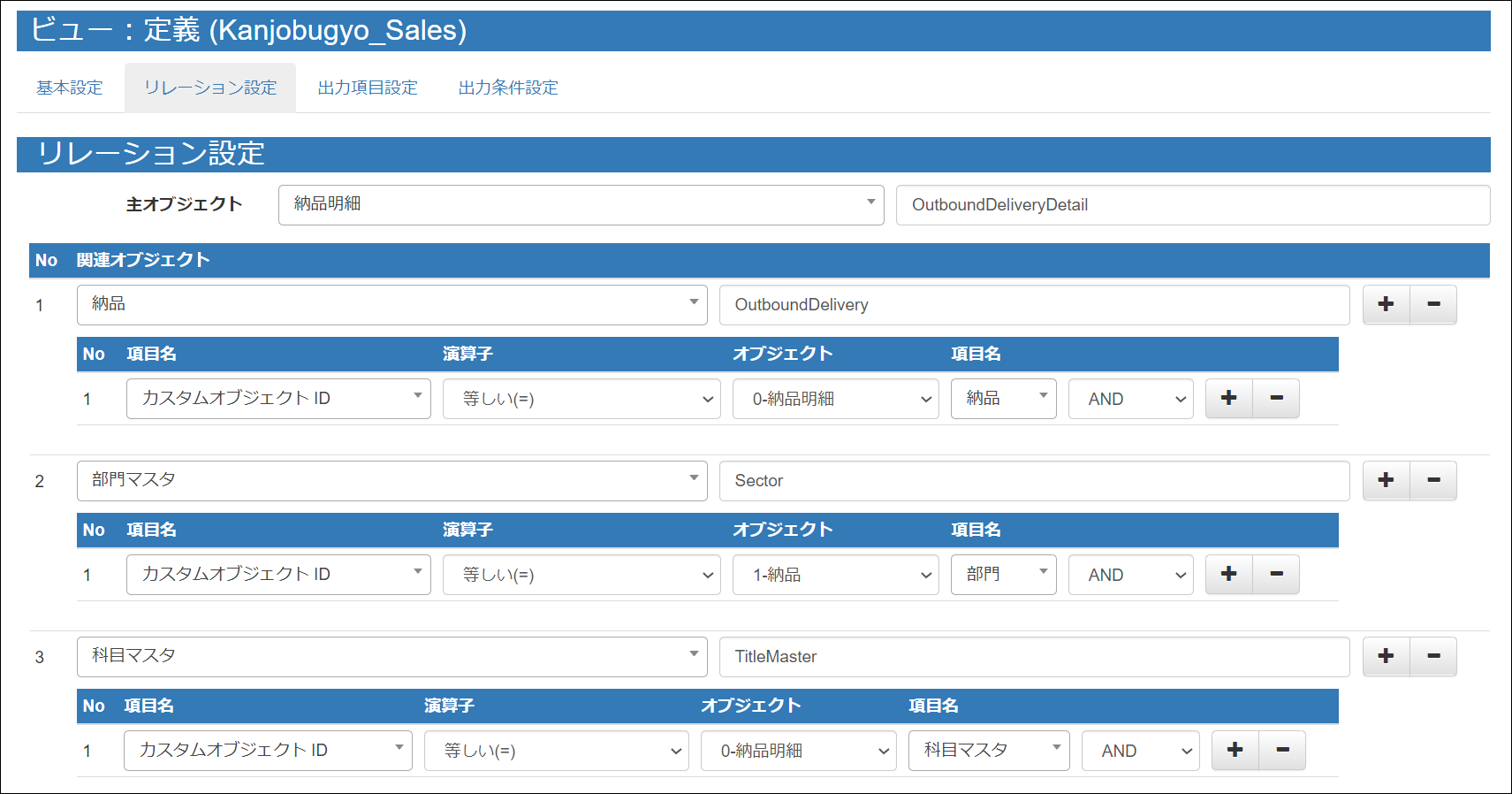Click plus icon on 科目マスタ object row
This screenshot has height=794, width=1512.
click(x=1386, y=656)
